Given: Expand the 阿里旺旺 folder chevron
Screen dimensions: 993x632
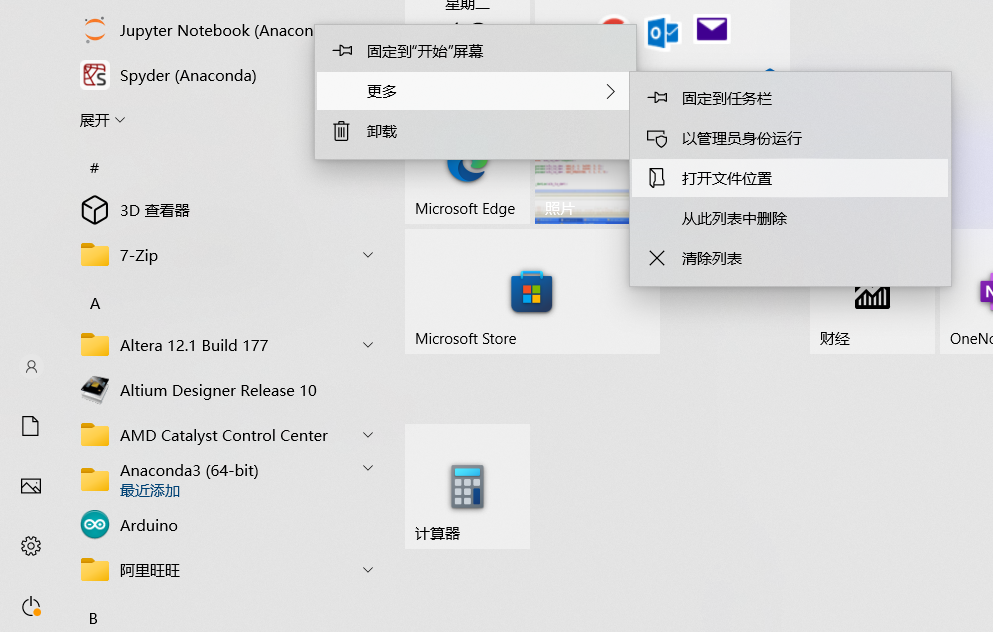Looking at the screenshot, I should [368, 569].
